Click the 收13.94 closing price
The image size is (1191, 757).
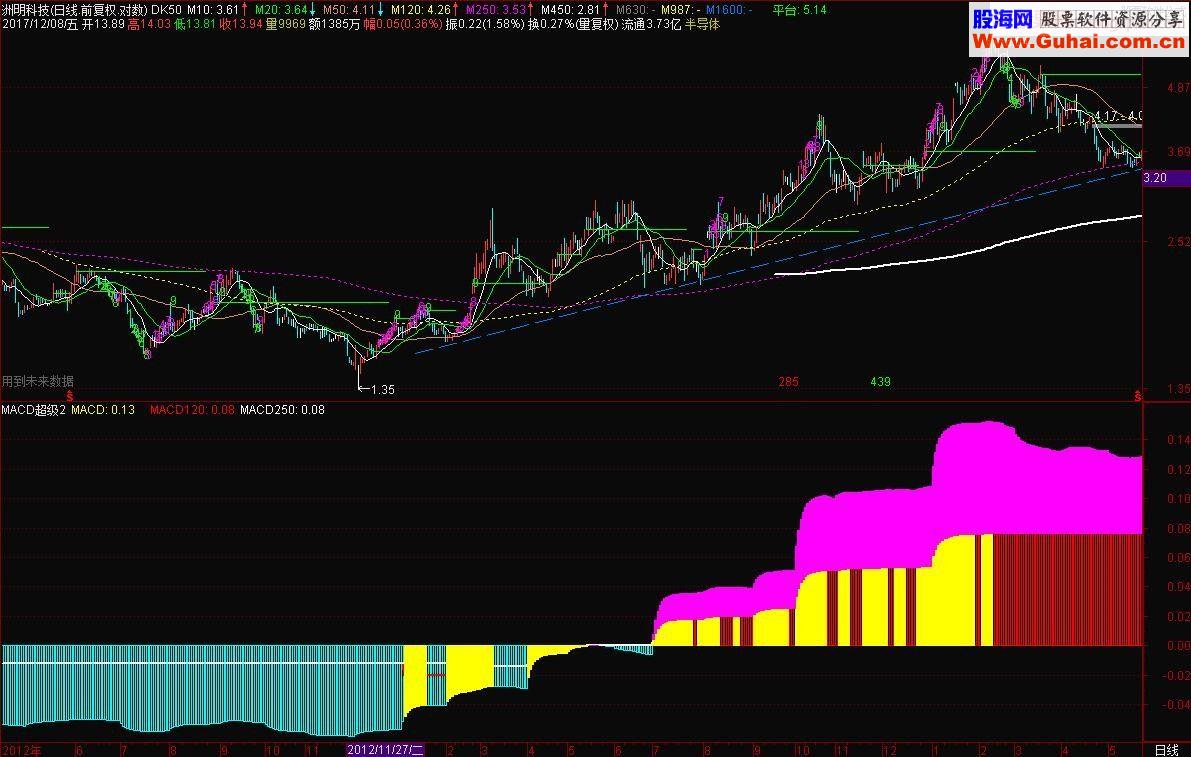(x=241, y=24)
